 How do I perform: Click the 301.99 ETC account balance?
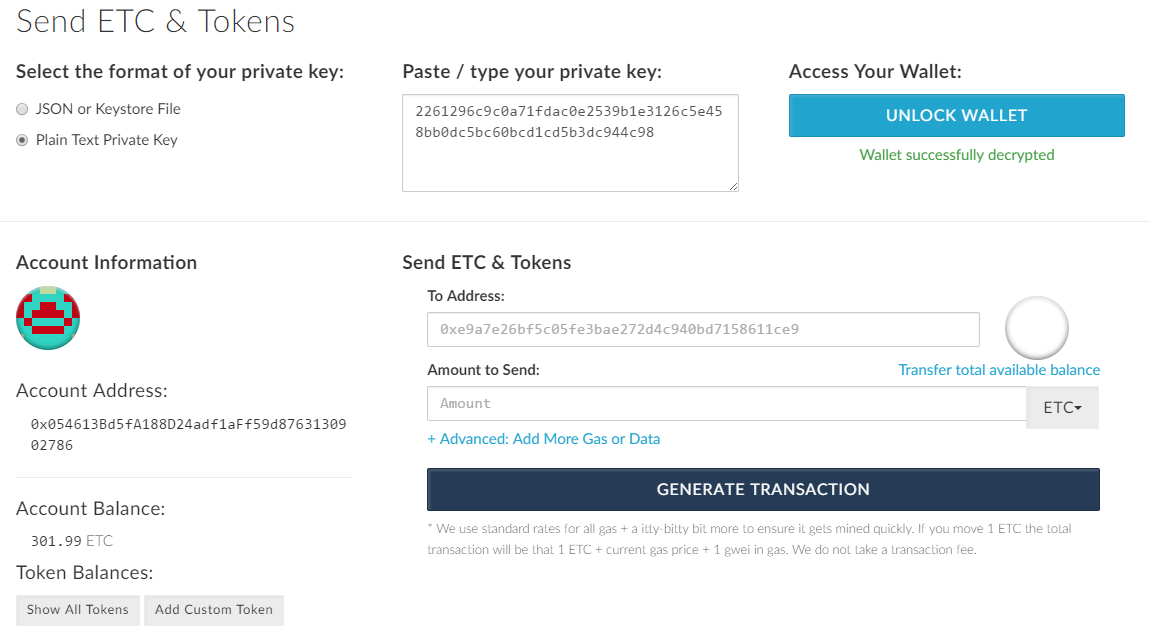[71, 541]
